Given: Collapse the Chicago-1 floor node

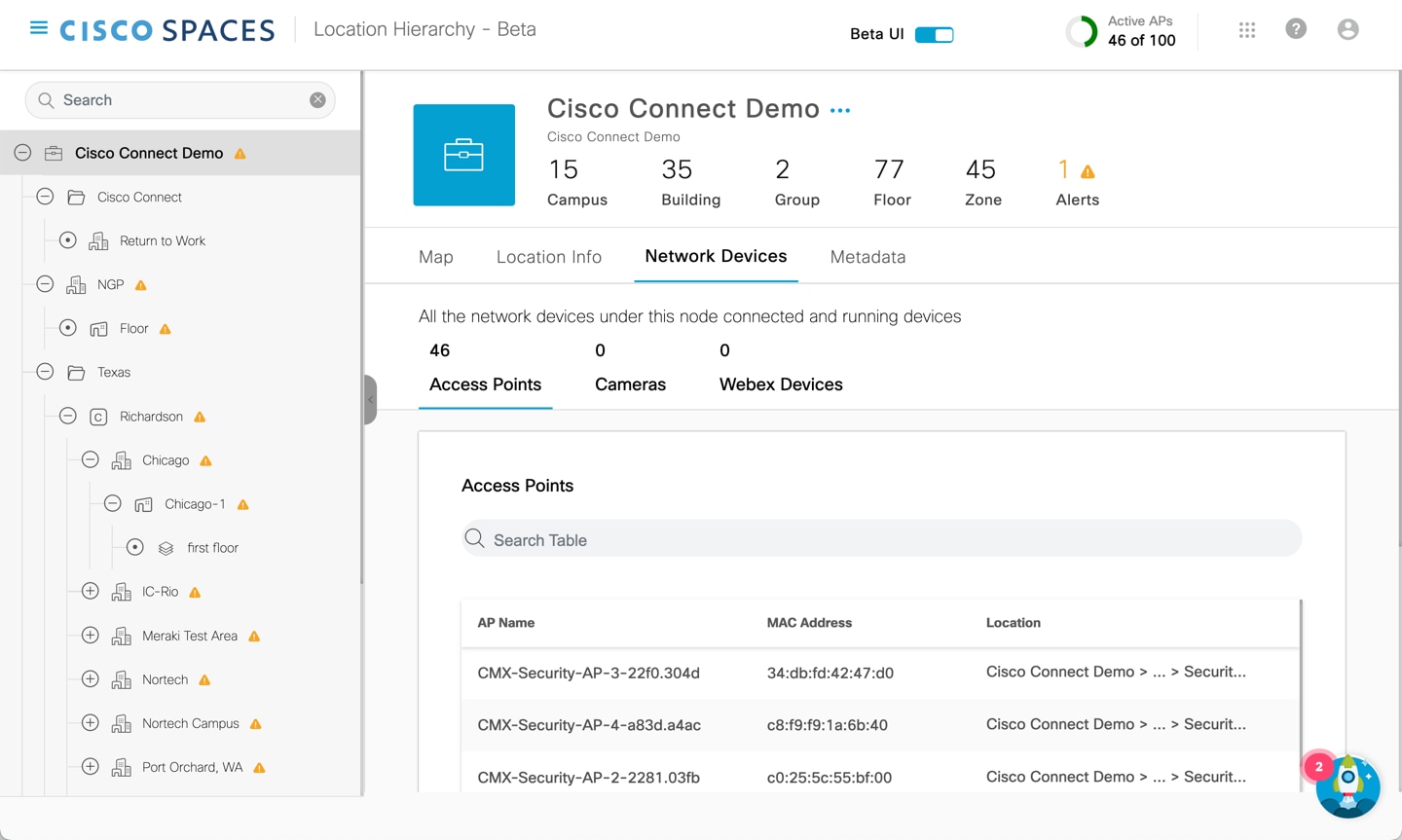Looking at the screenshot, I should coord(113,503).
